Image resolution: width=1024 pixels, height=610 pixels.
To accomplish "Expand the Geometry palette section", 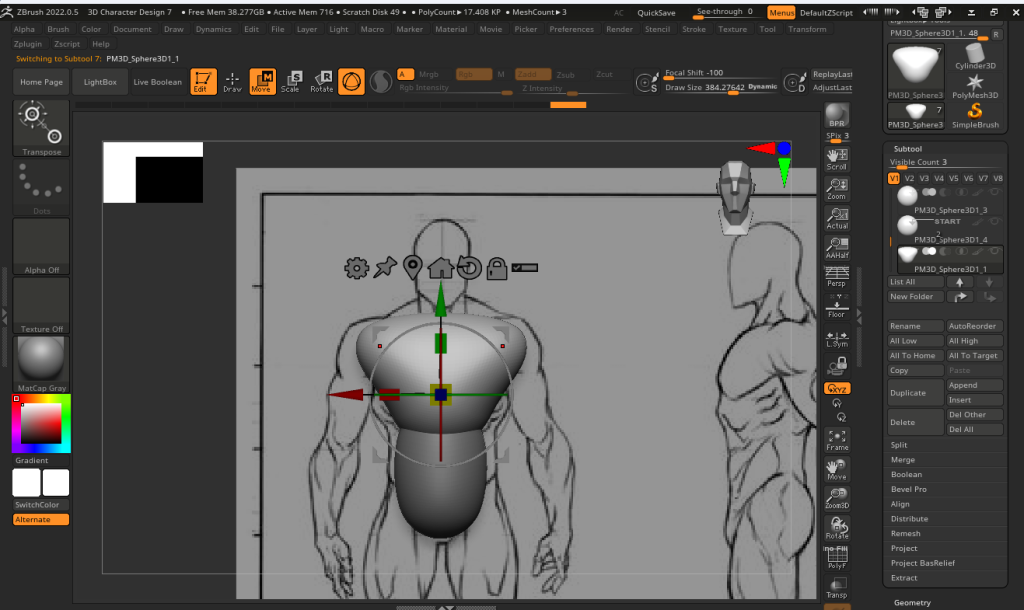I will coord(911,603).
